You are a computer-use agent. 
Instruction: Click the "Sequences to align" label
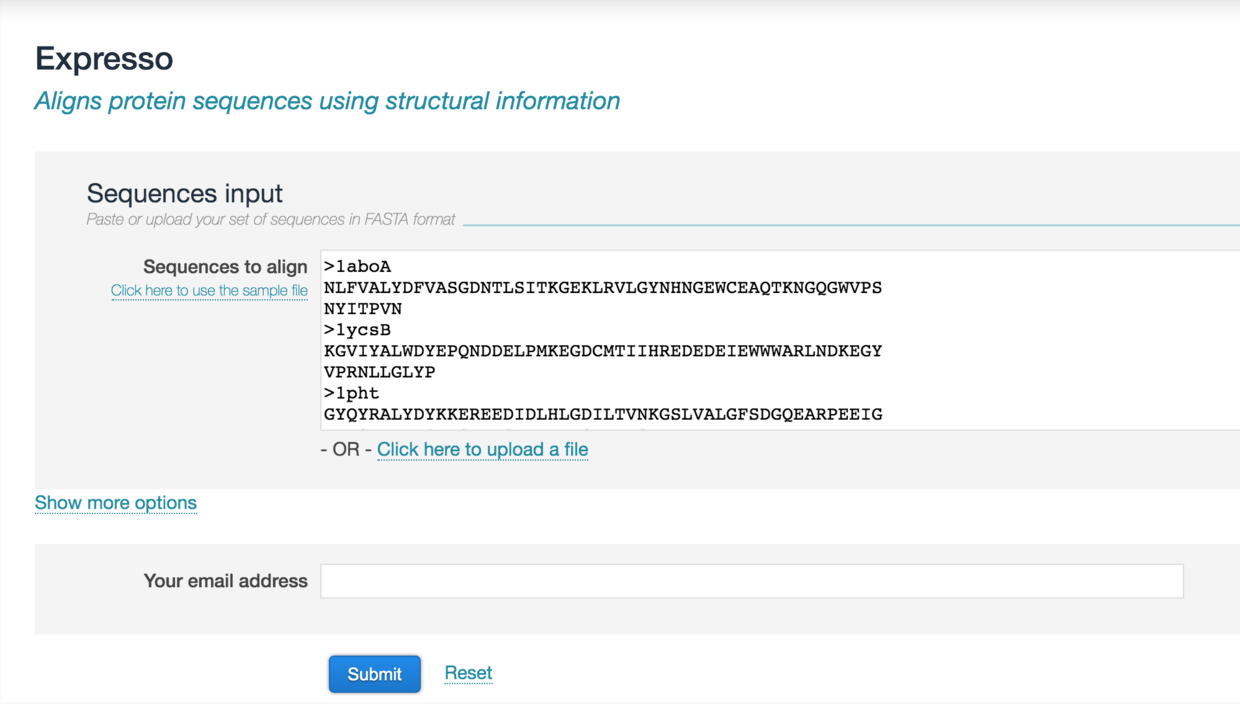pos(225,267)
